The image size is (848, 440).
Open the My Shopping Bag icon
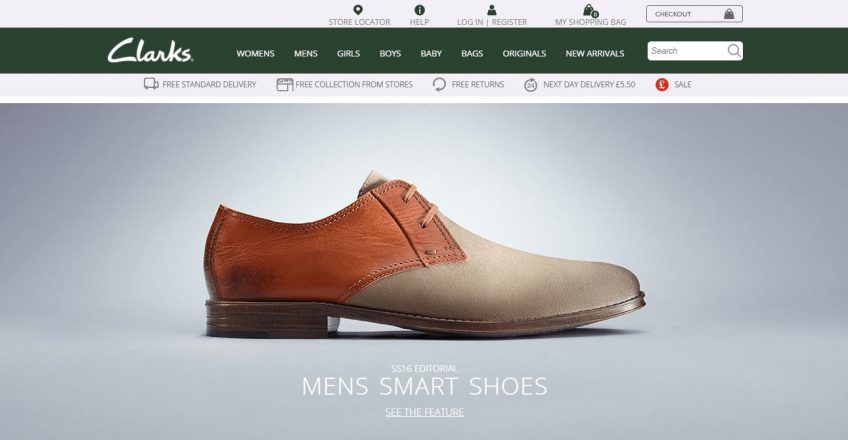589,11
